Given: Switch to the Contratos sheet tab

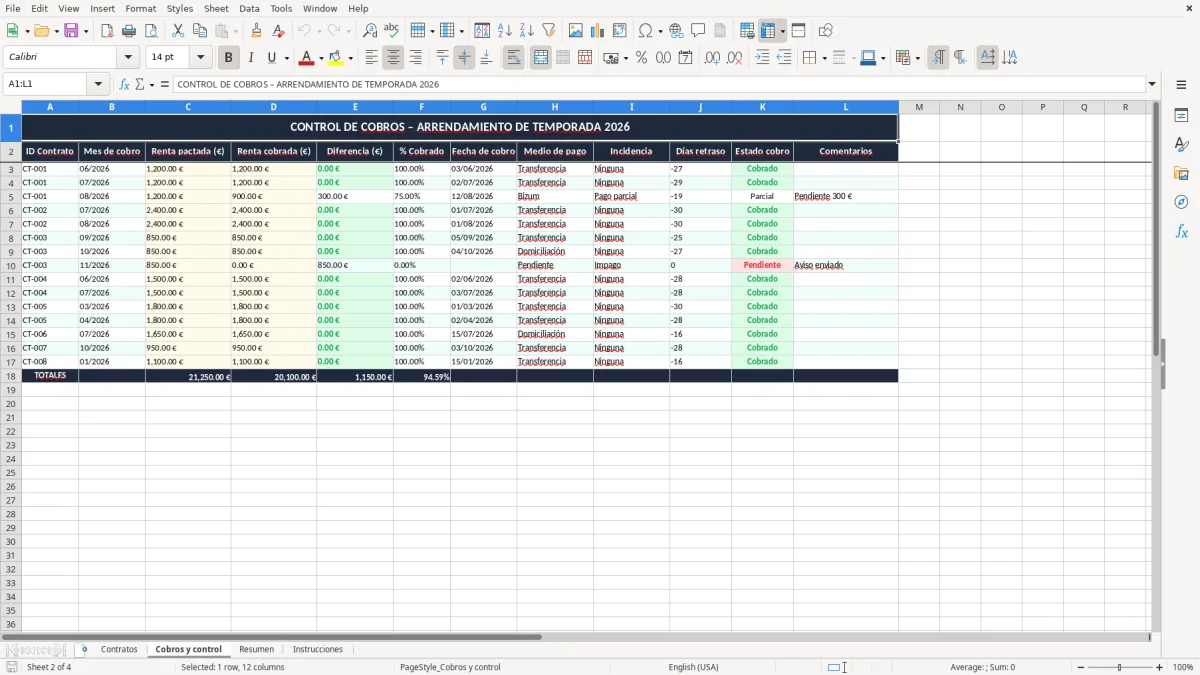Looking at the screenshot, I should pyautogui.click(x=119, y=650).
